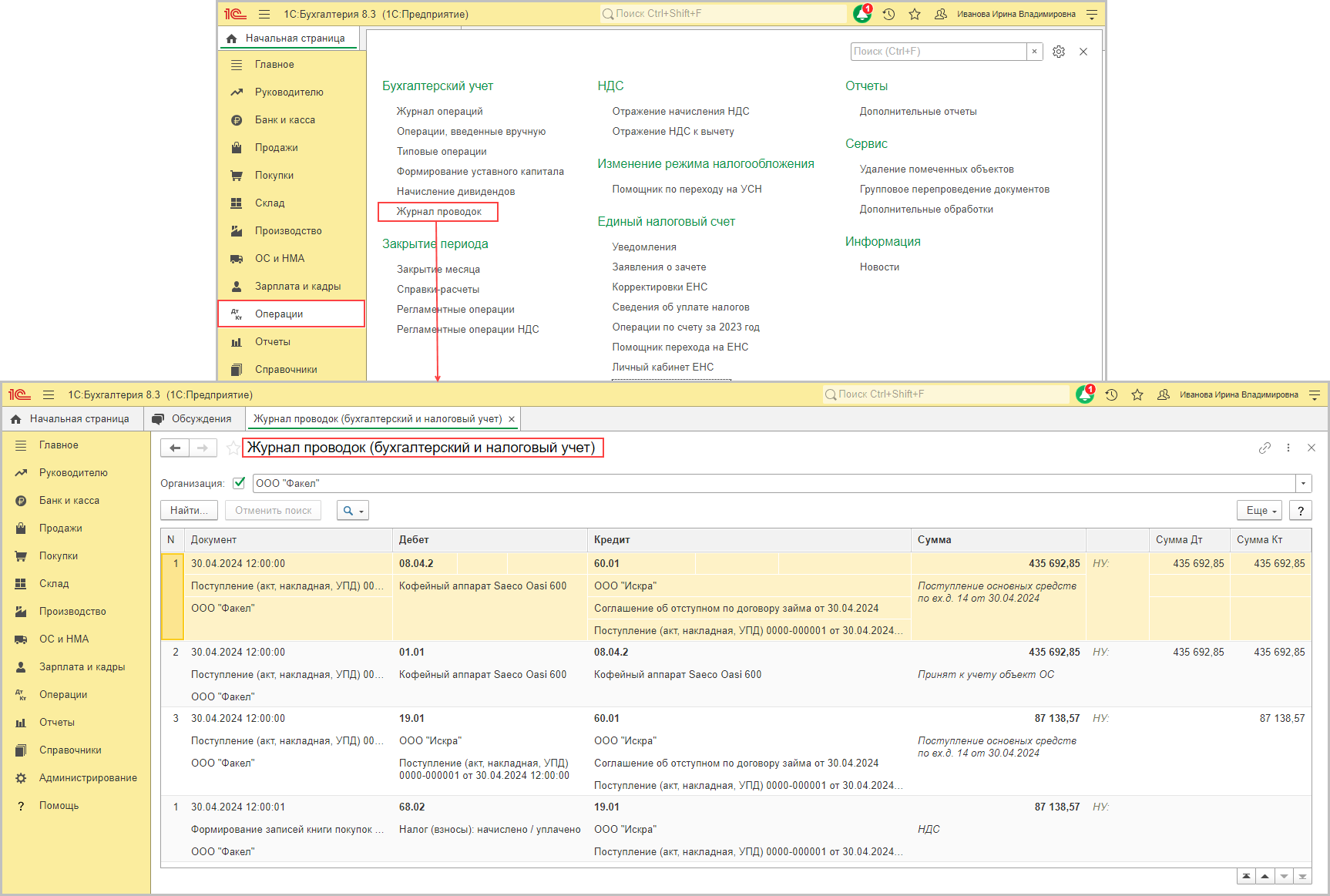This screenshot has width=1330, height=896.
Task: Close the Журнал проводок tab
Action: click(x=512, y=419)
